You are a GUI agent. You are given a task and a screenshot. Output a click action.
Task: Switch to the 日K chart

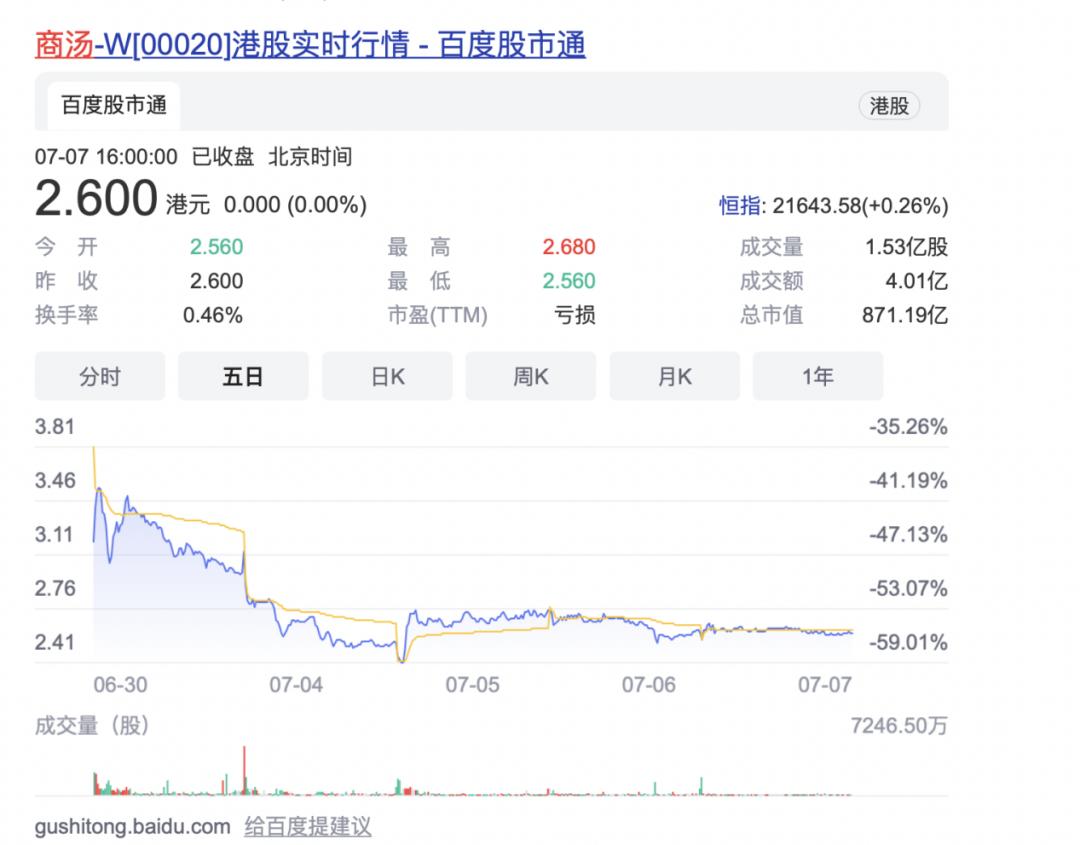[387, 377]
